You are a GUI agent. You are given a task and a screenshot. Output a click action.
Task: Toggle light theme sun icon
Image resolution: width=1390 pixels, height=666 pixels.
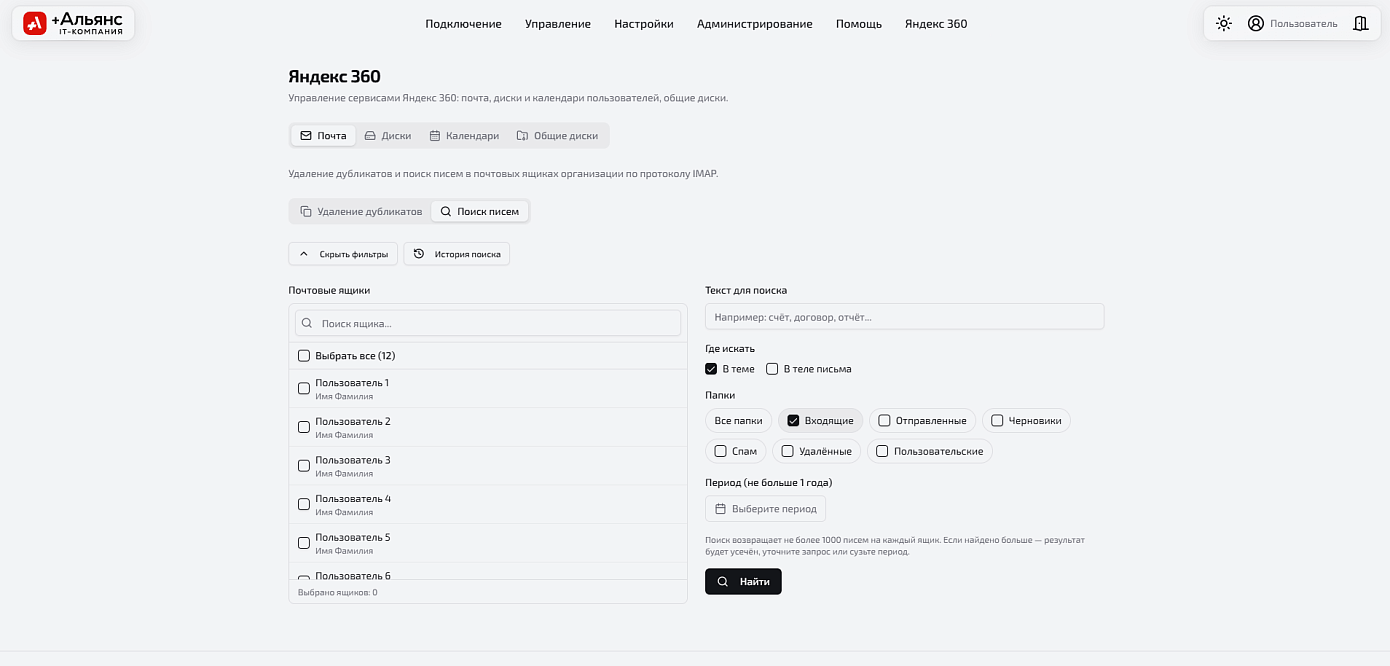pyautogui.click(x=1224, y=23)
